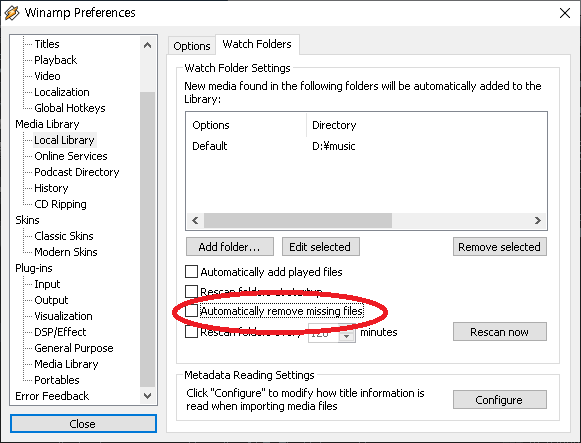
Task: Select History under Media Library
Action: pyautogui.click(x=51, y=188)
